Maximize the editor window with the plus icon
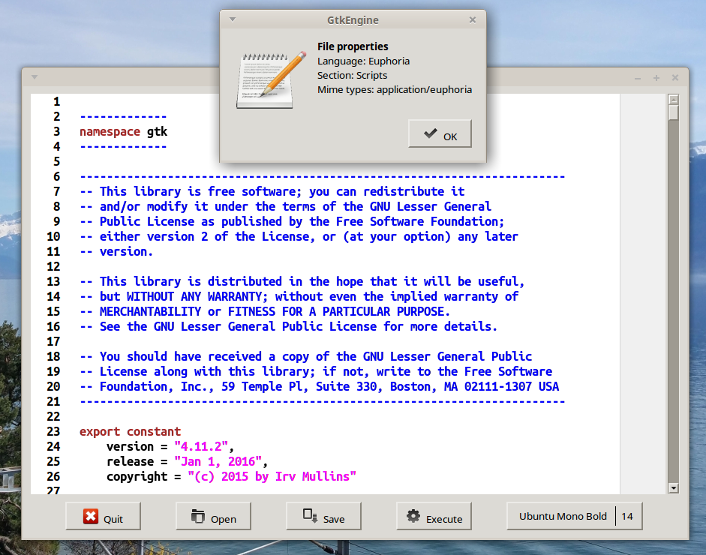Image resolution: width=706 pixels, height=555 pixels. (x=656, y=77)
